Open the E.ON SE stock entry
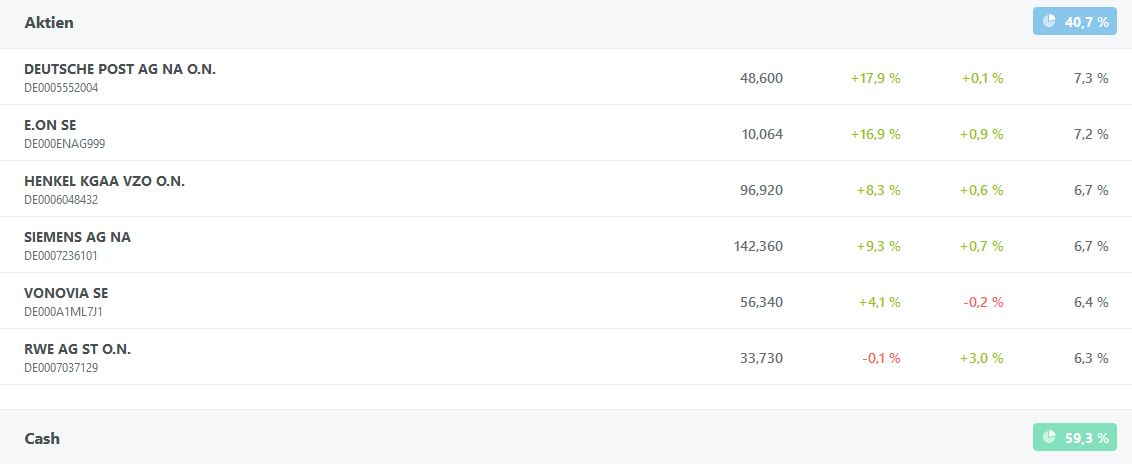Screen dimensions: 1132x464 pyautogui.click(x=50, y=125)
